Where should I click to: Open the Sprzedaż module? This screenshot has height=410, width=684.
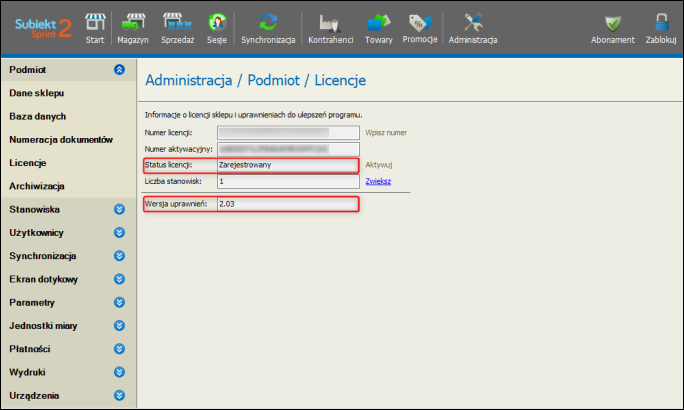(x=177, y=26)
